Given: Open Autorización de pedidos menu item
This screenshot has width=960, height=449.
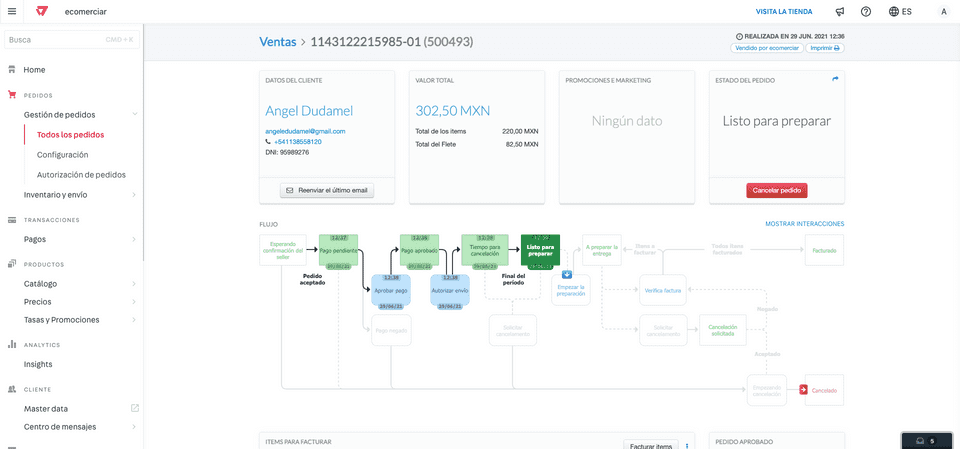Looking at the screenshot, I should pos(81,175).
